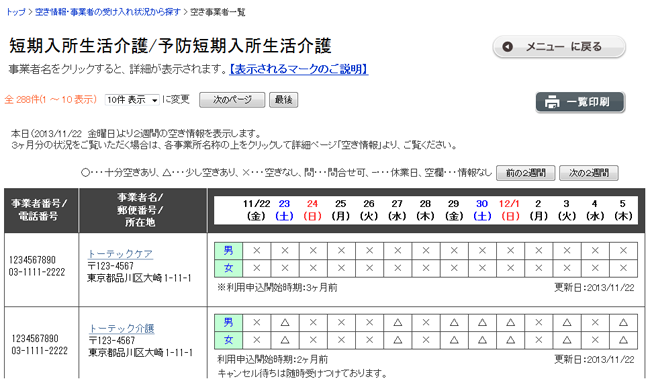
Task: Click 更新日 in トーテック介護 row
Action: coord(594,359)
